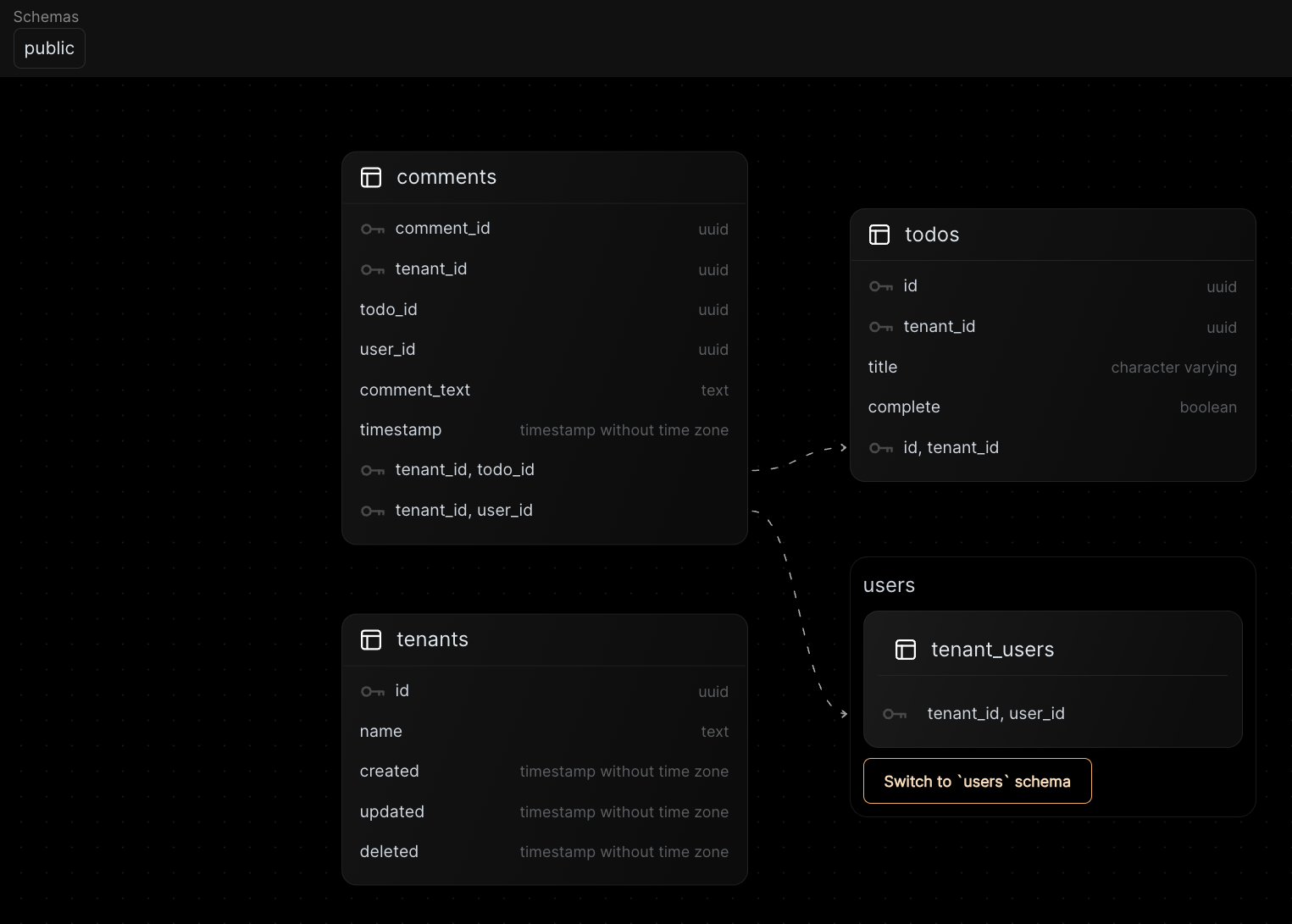Click the deleted timestamp row in tenants
This screenshot has height=924, width=1292.
point(389,852)
